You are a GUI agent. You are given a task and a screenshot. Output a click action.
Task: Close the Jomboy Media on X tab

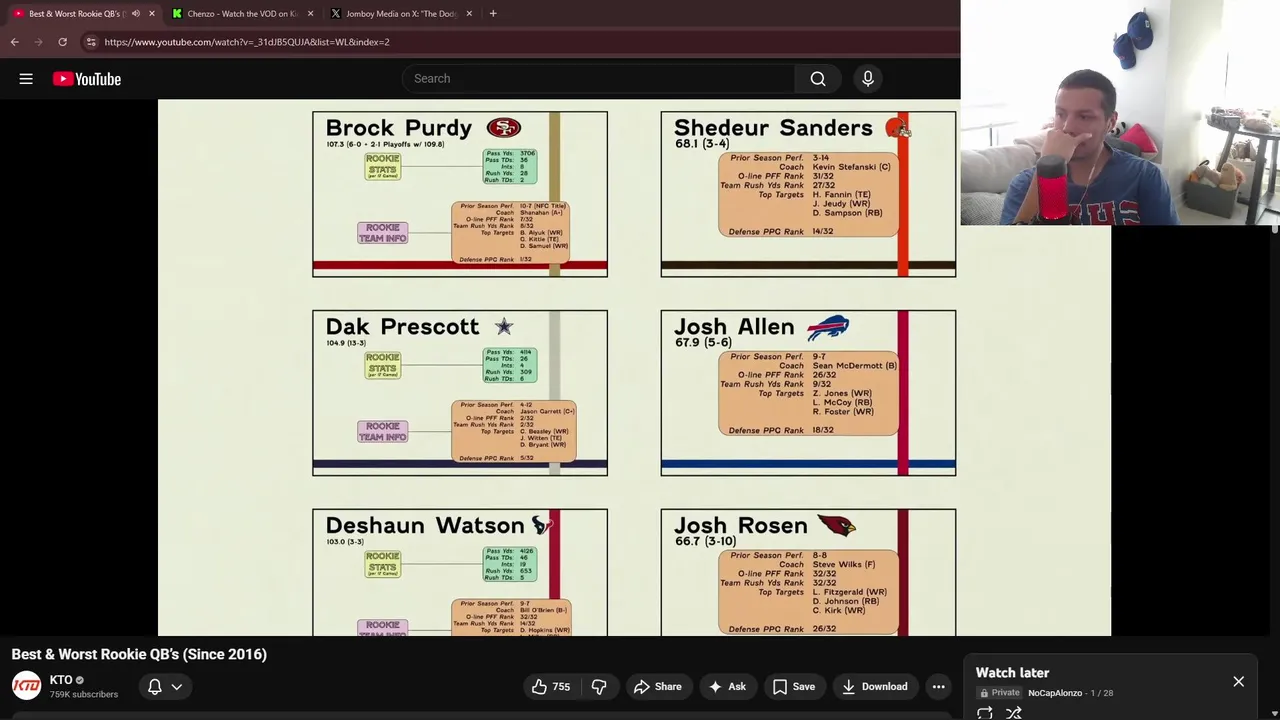click(469, 14)
